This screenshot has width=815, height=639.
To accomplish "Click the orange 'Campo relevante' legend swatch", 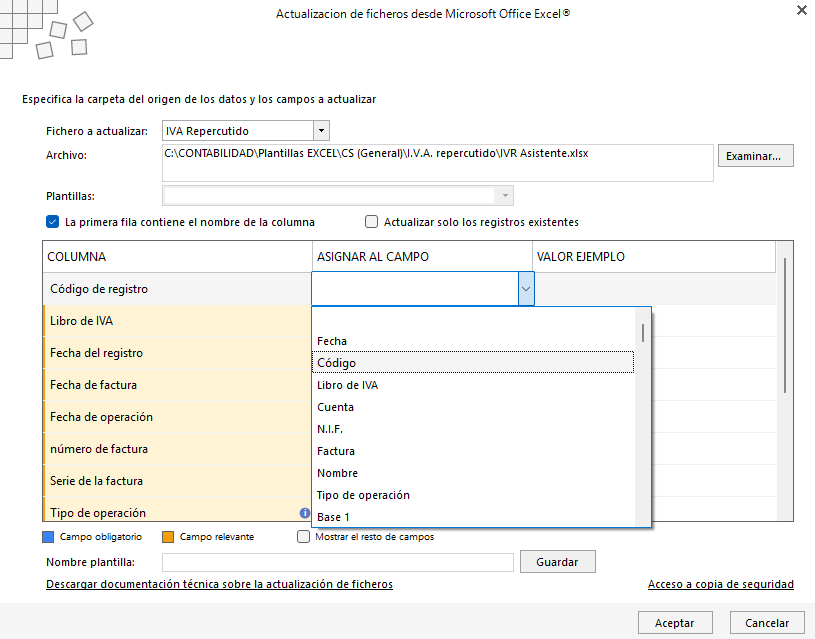I will 168,537.
